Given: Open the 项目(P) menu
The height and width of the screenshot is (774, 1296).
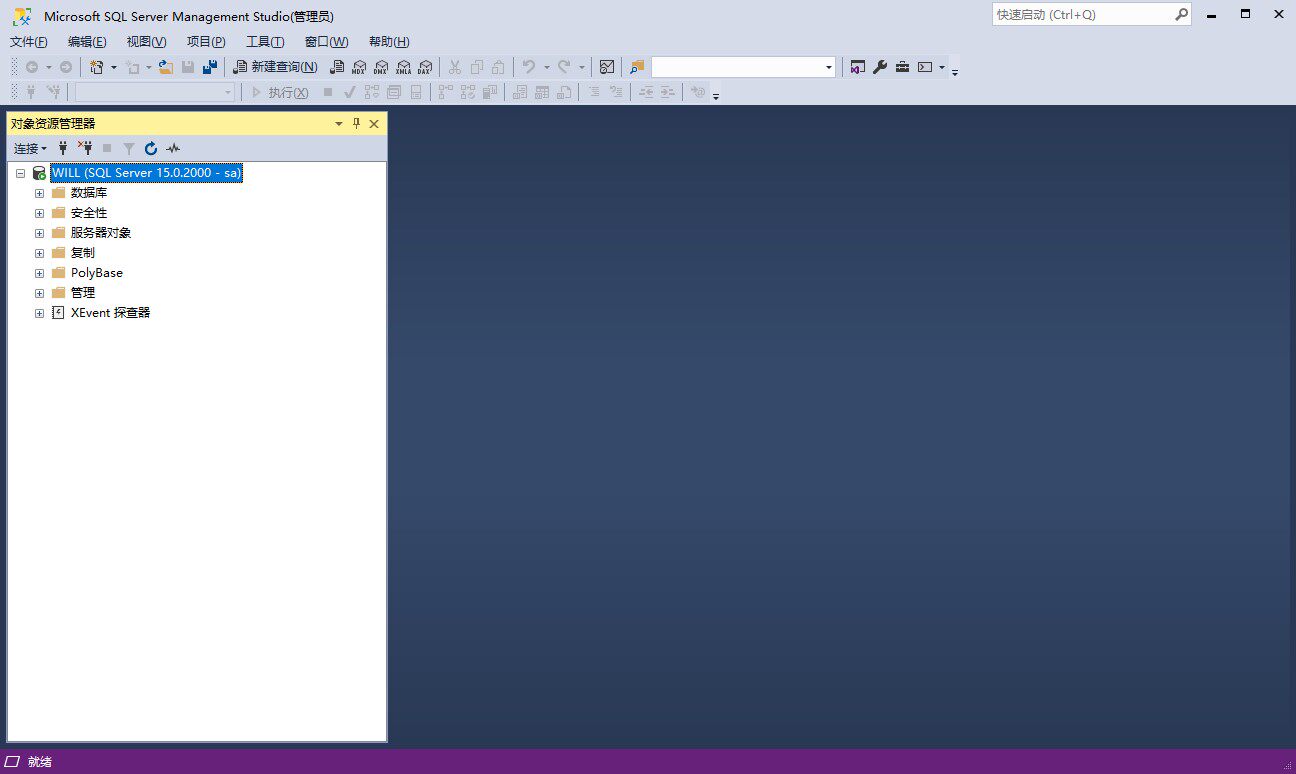Looking at the screenshot, I should (206, 41).
